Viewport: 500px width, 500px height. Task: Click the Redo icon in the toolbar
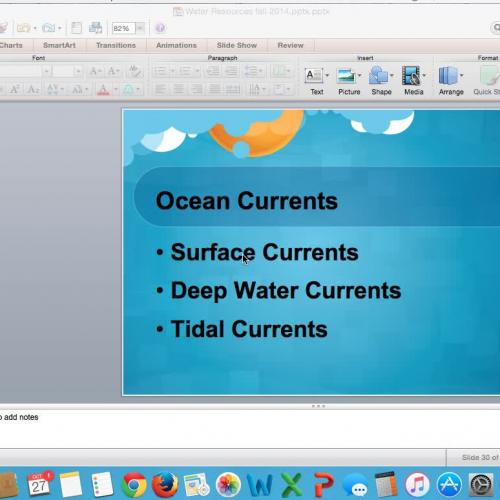(x=48, y=28)
